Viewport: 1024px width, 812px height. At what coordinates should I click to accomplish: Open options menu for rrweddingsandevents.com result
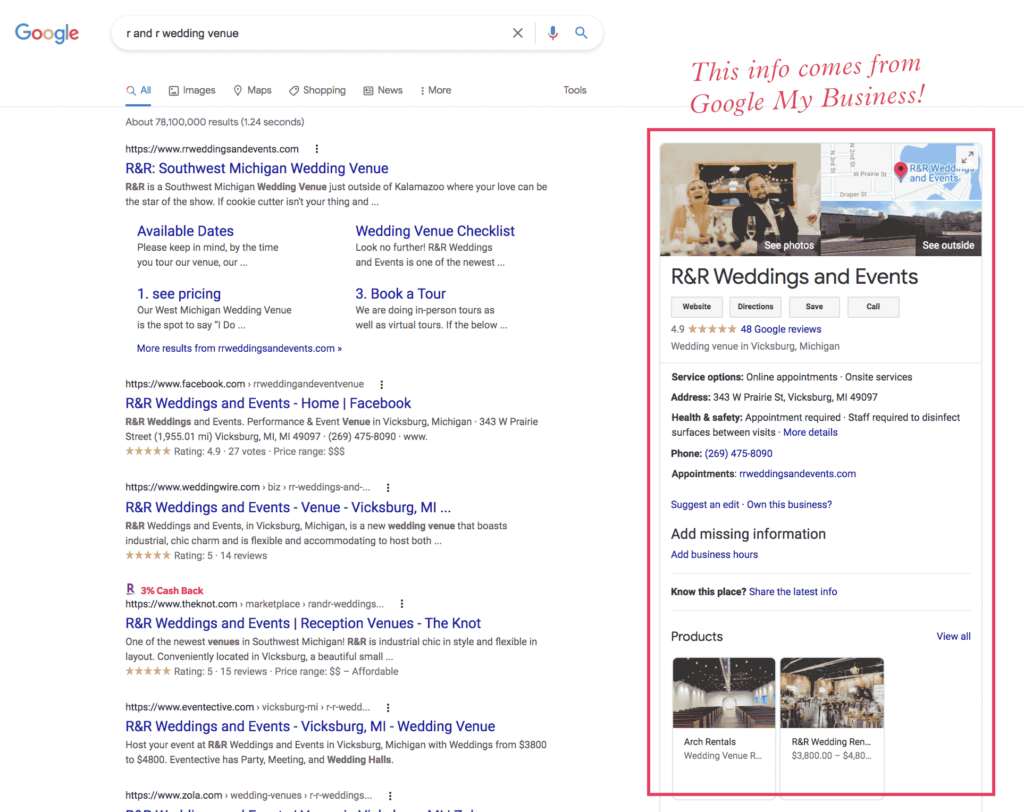[317, 149]
